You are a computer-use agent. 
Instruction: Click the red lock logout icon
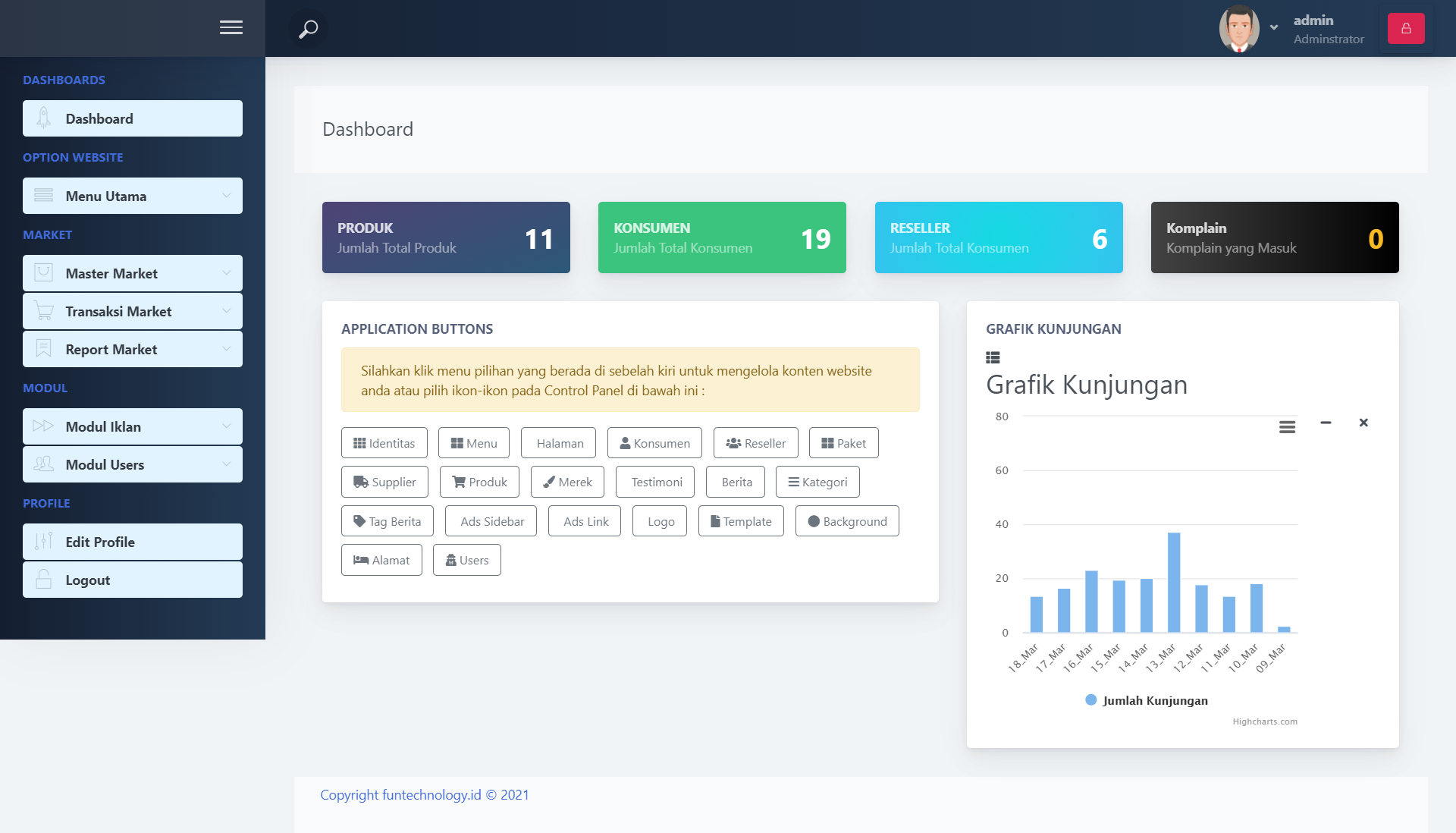tap(1405, 29)
